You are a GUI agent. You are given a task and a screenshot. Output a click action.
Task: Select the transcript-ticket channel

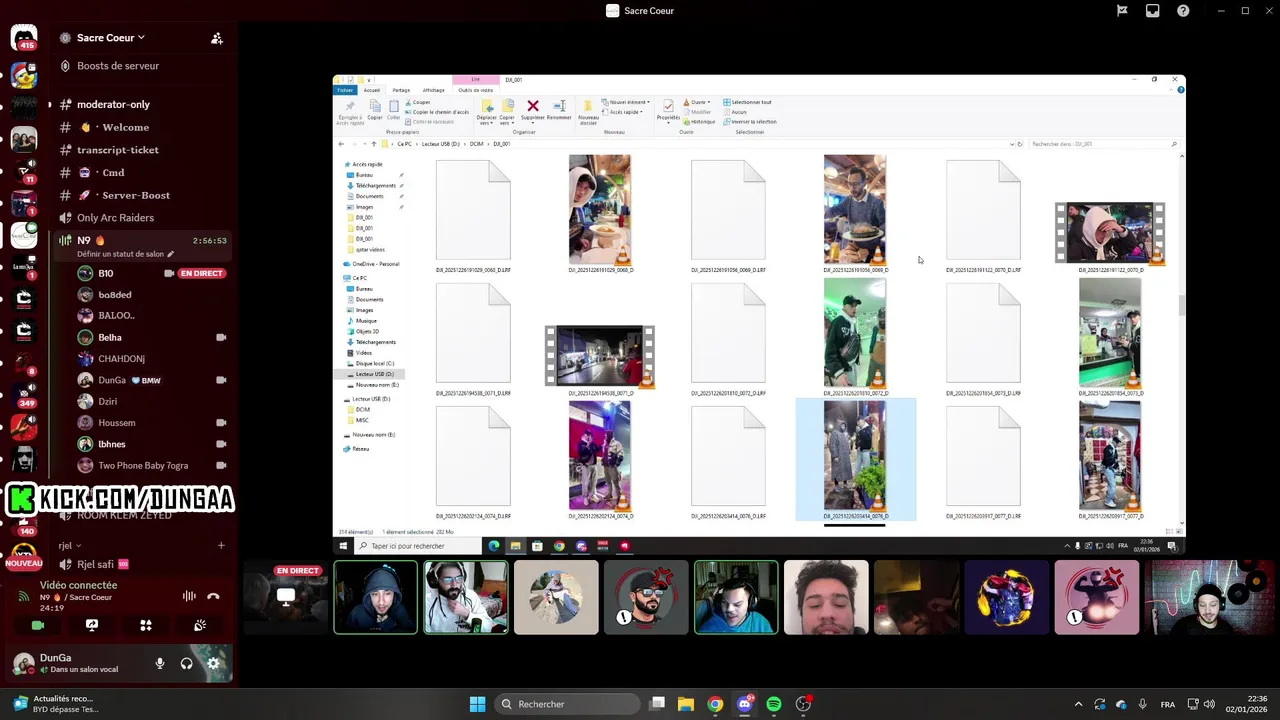(117, 150)
